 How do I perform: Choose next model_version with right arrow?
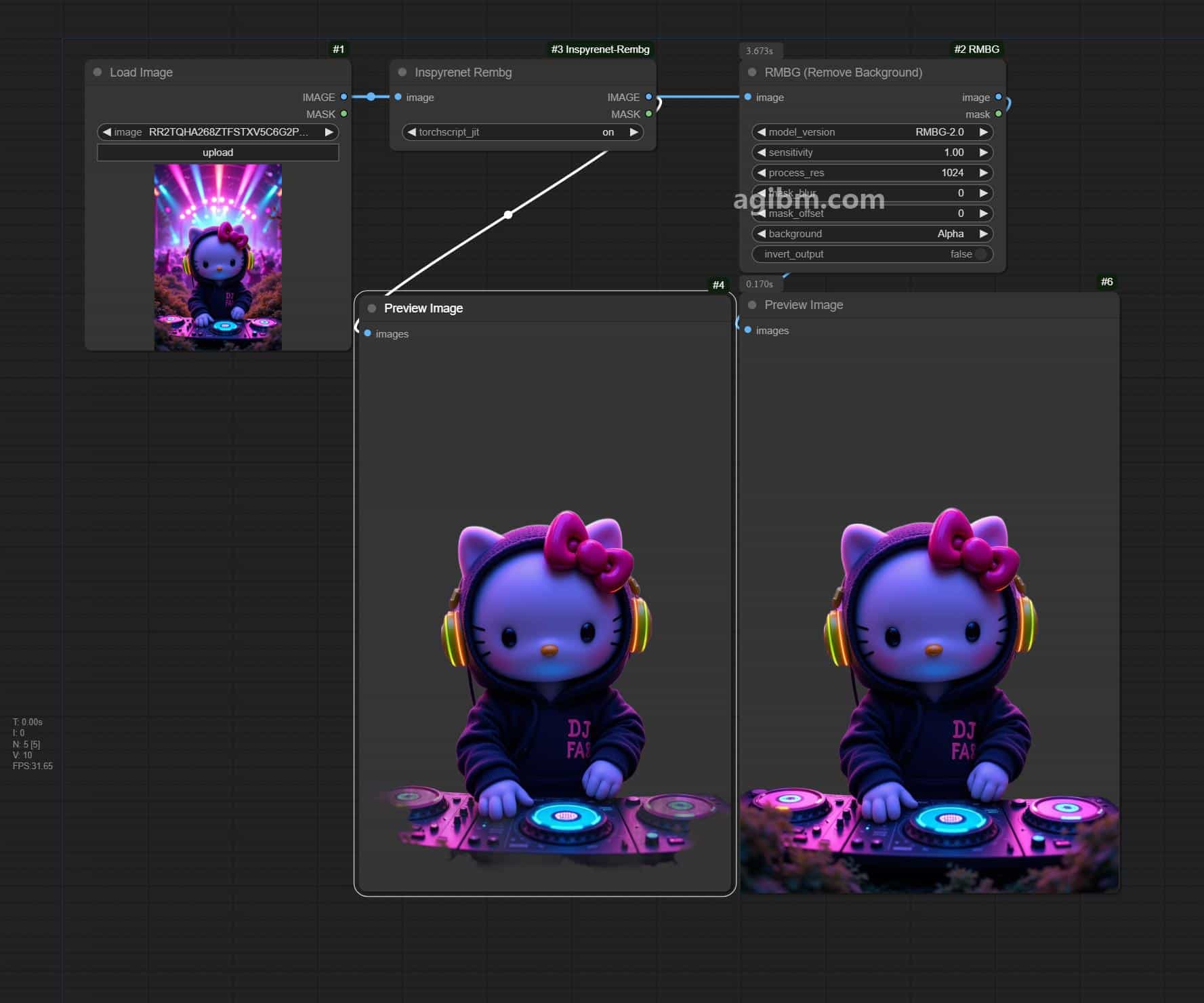[983, 132]
